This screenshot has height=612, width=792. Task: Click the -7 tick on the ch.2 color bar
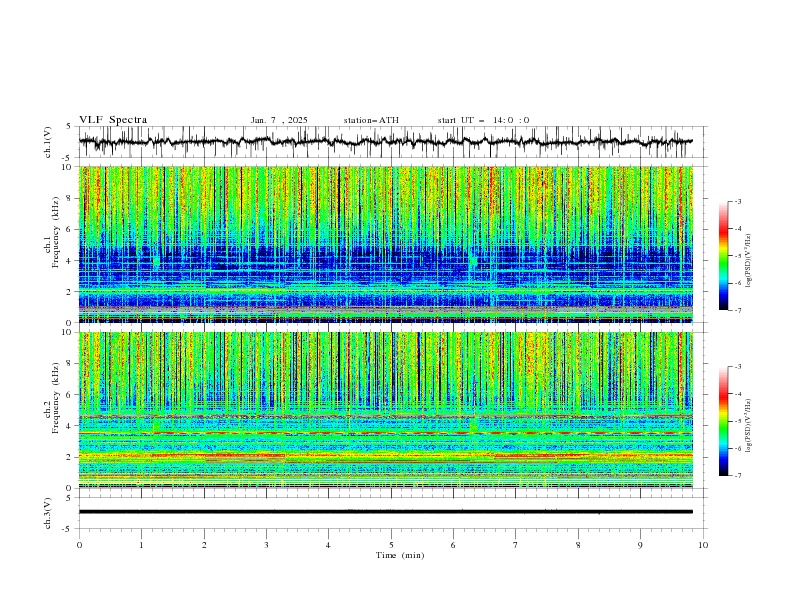pyautogui.click(x=737, y=476)
